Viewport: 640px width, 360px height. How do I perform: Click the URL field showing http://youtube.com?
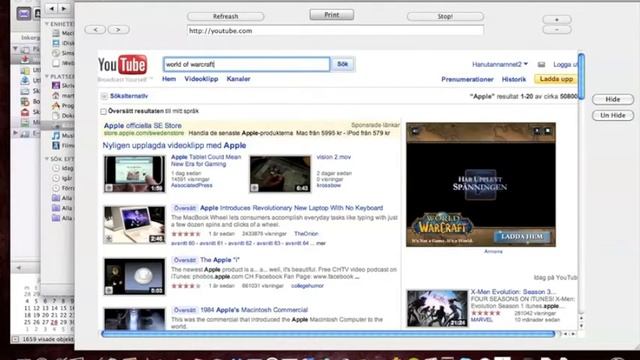336,31
